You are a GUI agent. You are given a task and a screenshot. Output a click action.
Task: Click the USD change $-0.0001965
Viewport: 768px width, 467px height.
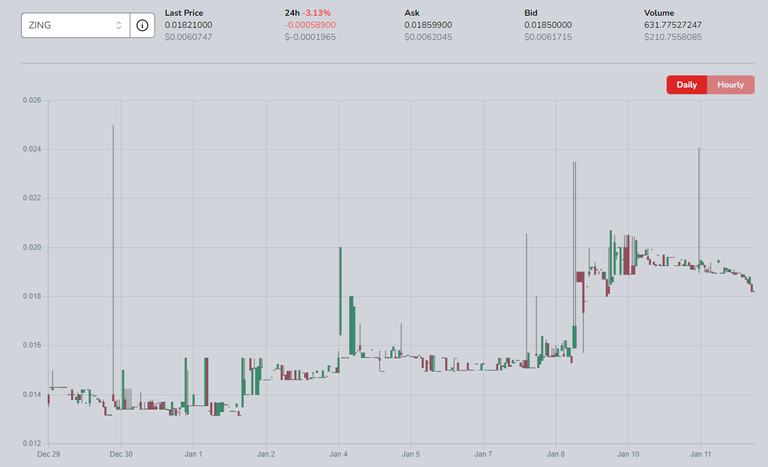click(x=310, y=37)
